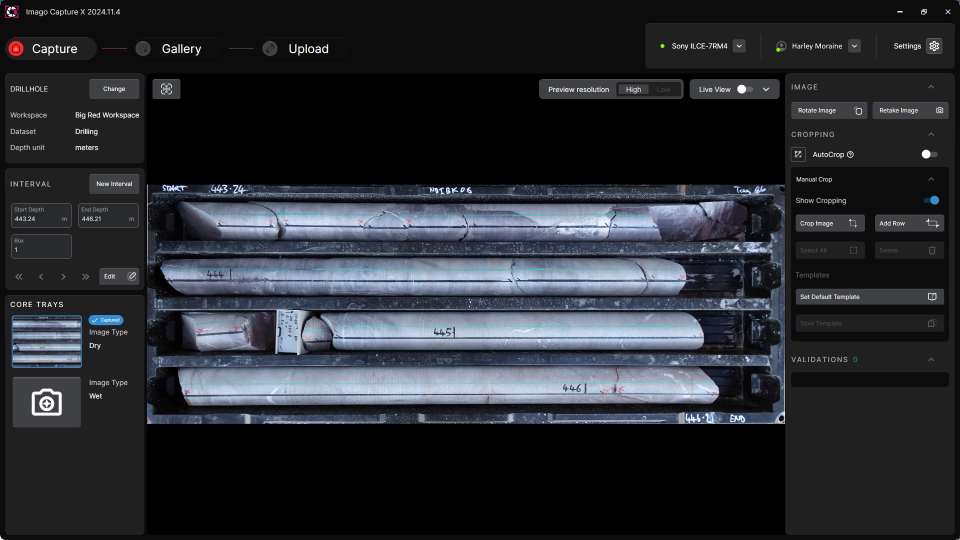The image size is (960, 540).
Task: Click the AutoCrop wand icon button
Action: pos(798,155)
